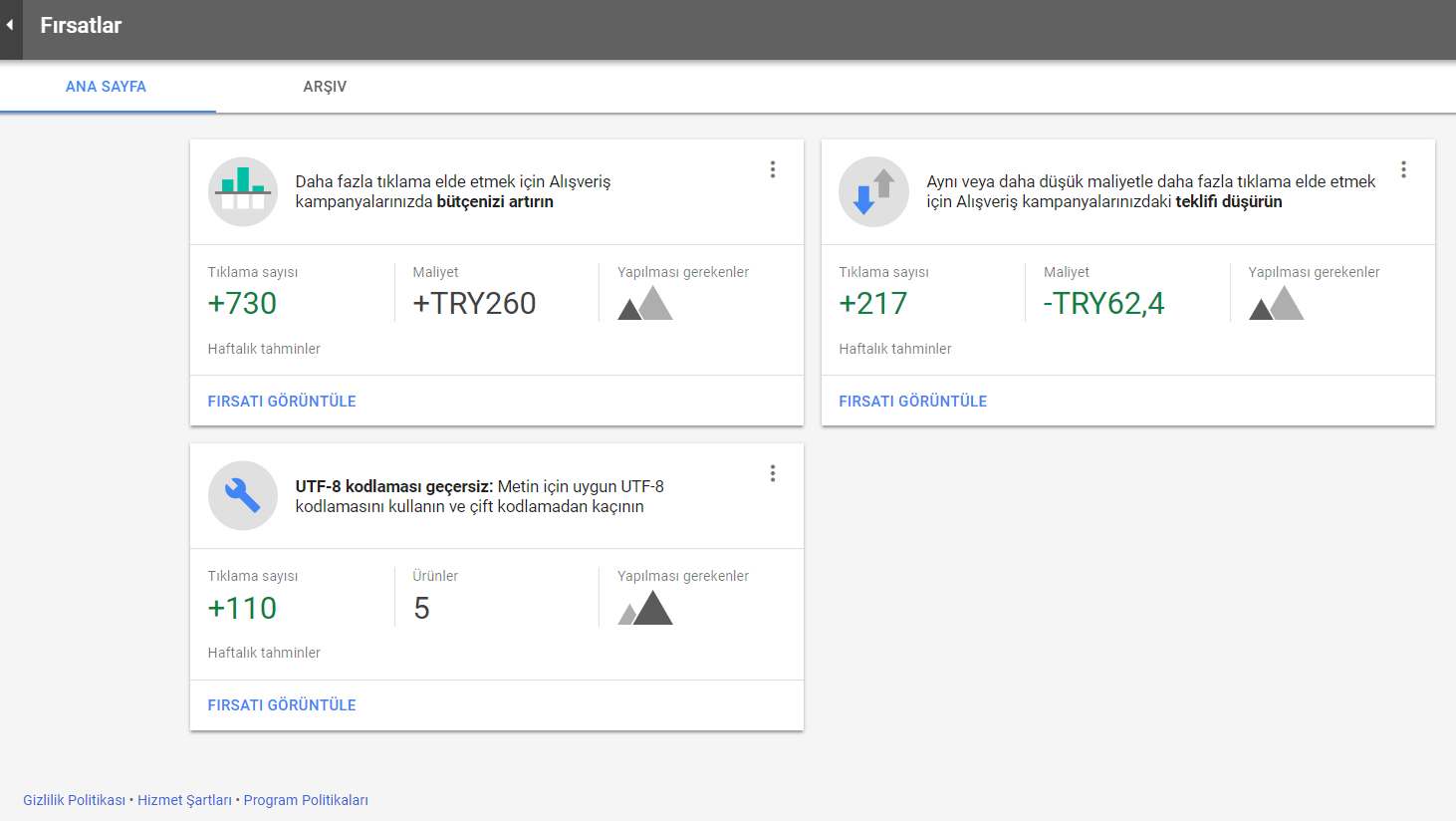1456x821 pixels.
Task: Click FIRSATI GÖRÜNTÜLE on bid card
Action: tap(912, 401)
